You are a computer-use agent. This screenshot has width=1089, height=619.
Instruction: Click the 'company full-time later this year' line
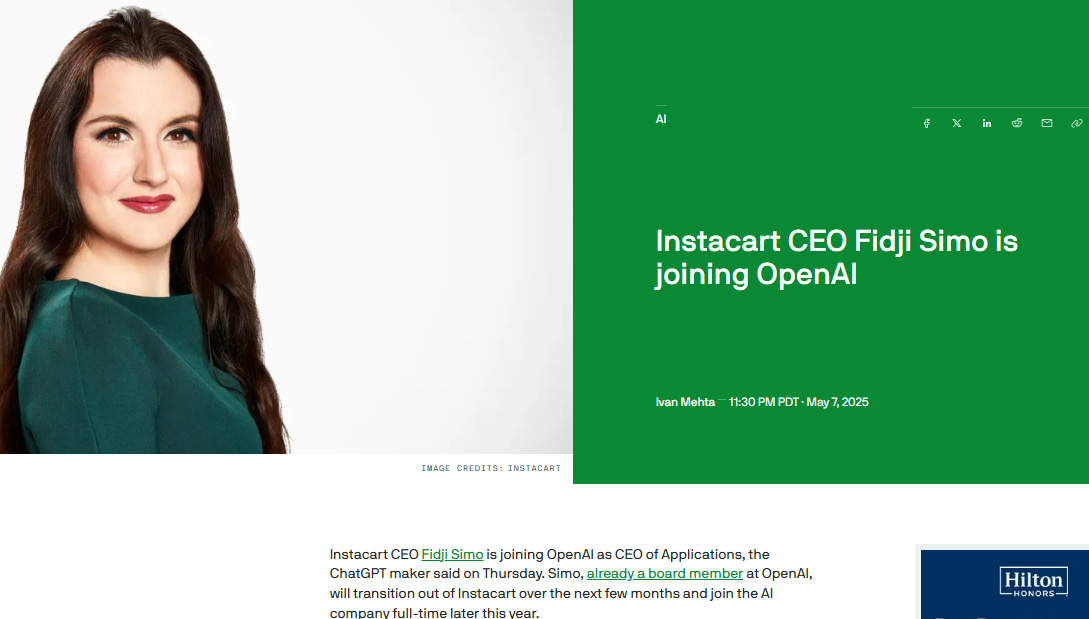point(434,613)
